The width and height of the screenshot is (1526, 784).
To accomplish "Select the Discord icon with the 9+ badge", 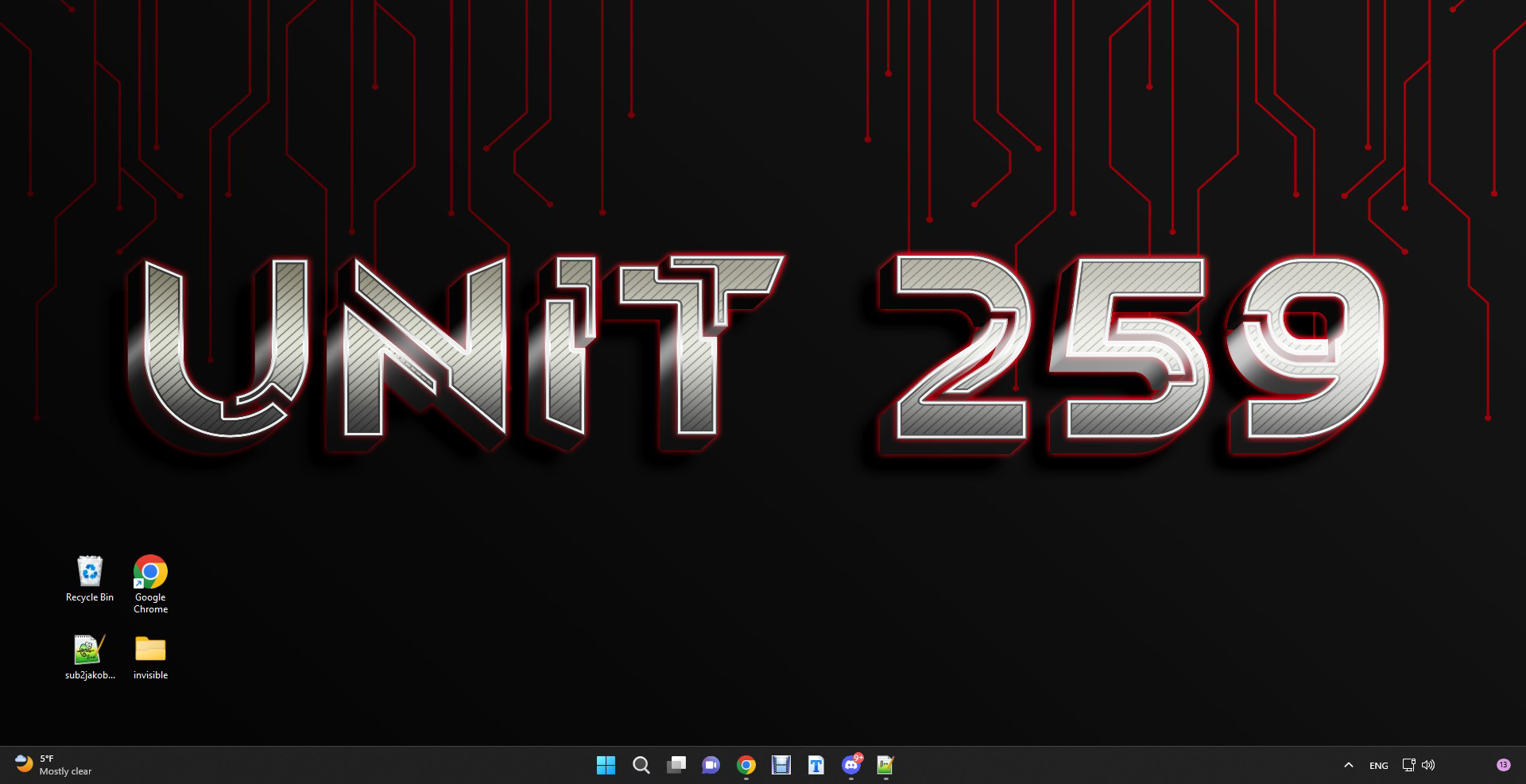I will 850,765.
